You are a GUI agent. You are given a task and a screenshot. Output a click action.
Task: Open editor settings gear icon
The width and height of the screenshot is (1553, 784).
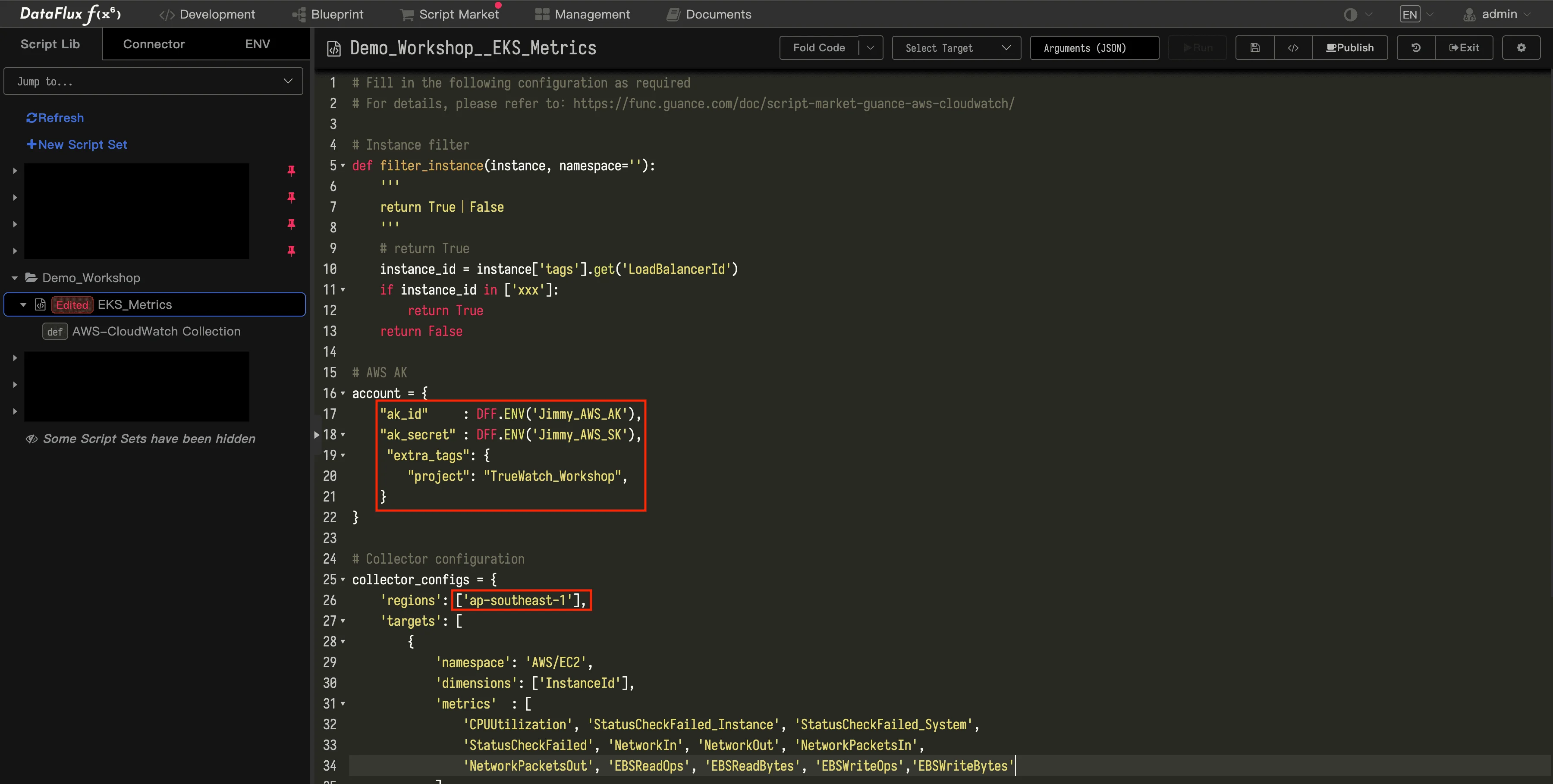1521,47
